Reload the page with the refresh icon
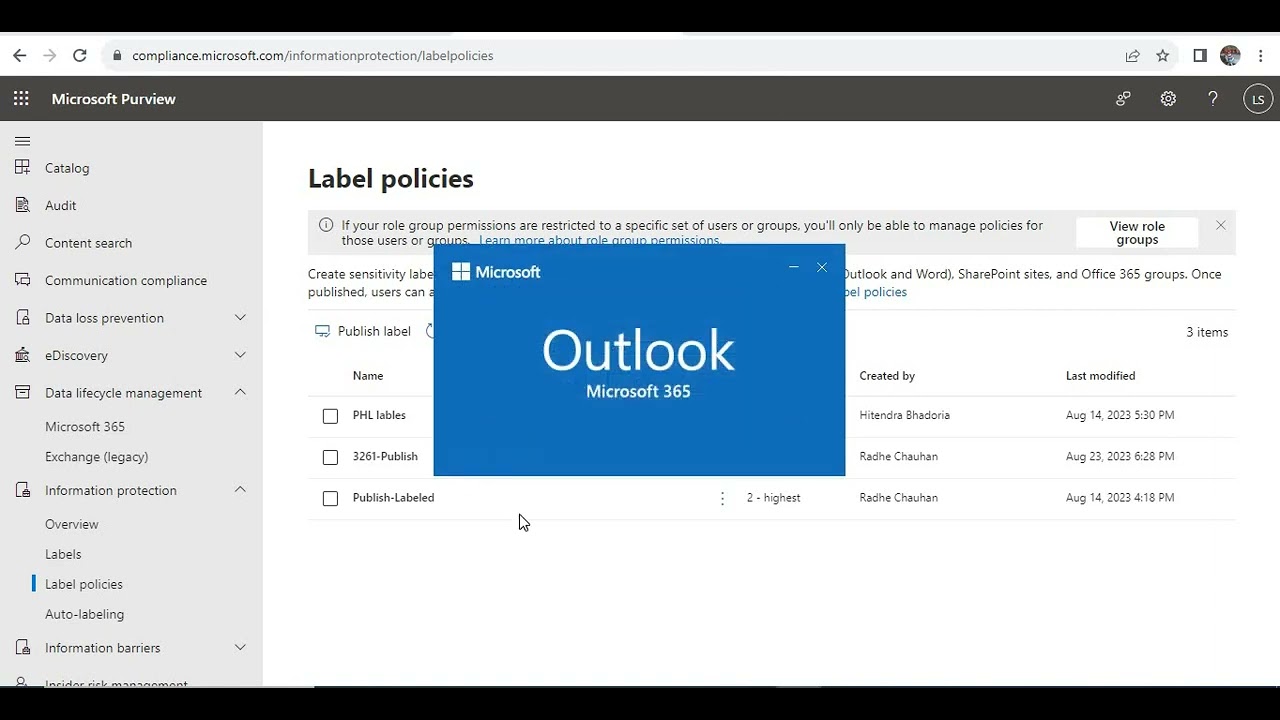This screenshot has height=720, width=1280. (x=80, y=56)
